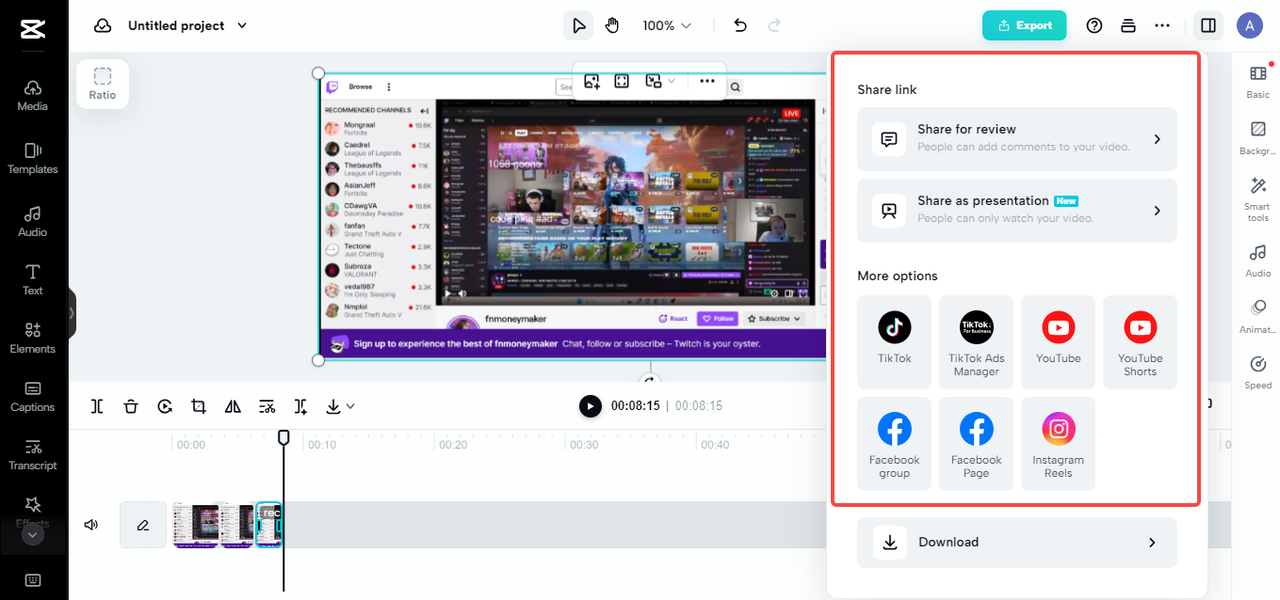The width and height of the screenshot is (1280, 600).
Task: Click the Export button
Action: [1024, 26]
